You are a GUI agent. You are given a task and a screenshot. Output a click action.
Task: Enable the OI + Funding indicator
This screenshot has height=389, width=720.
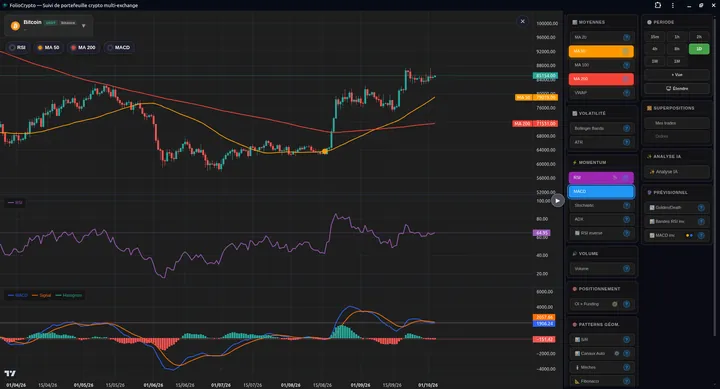point(601,304)
